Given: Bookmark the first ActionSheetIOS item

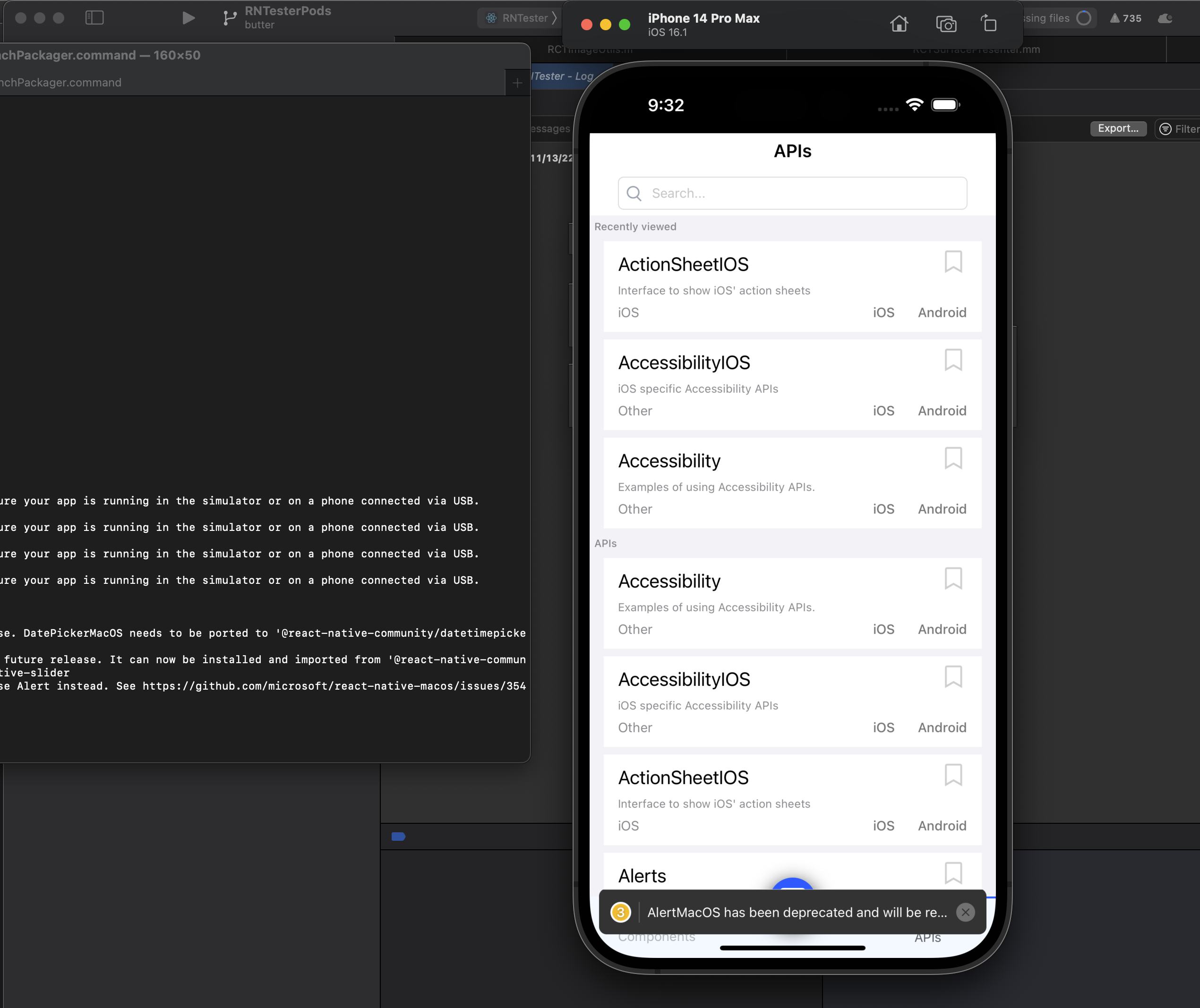Looking at the screenshot, I should (x=952, y=262).
